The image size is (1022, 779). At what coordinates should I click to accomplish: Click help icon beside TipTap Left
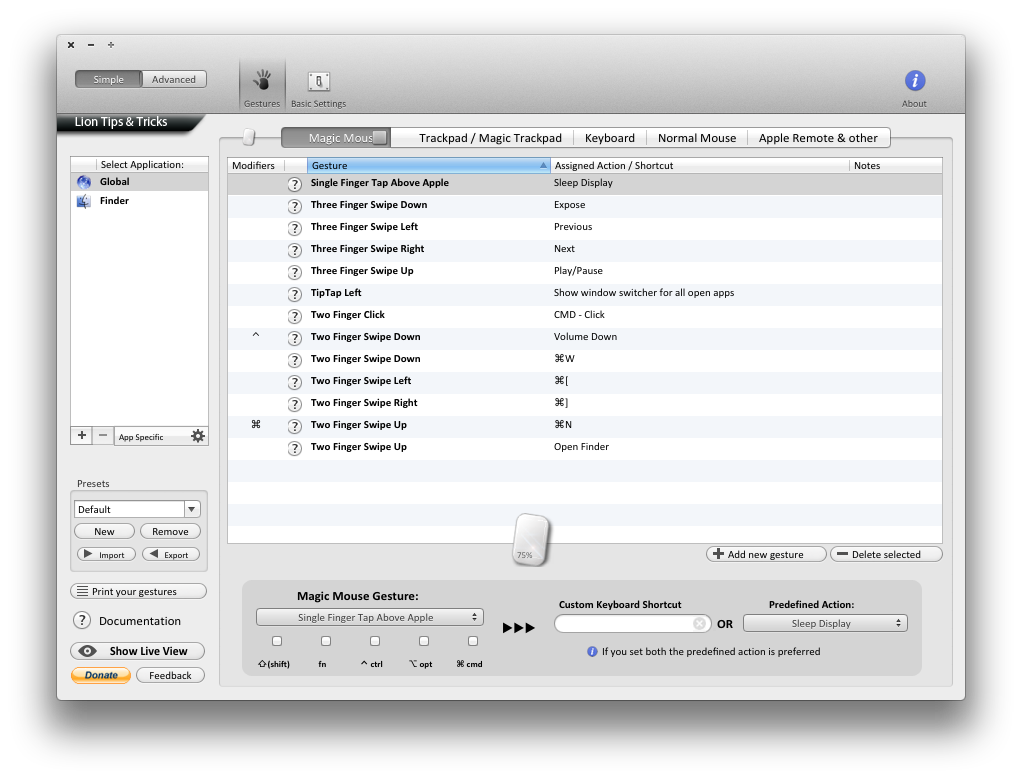pos(295,294)
